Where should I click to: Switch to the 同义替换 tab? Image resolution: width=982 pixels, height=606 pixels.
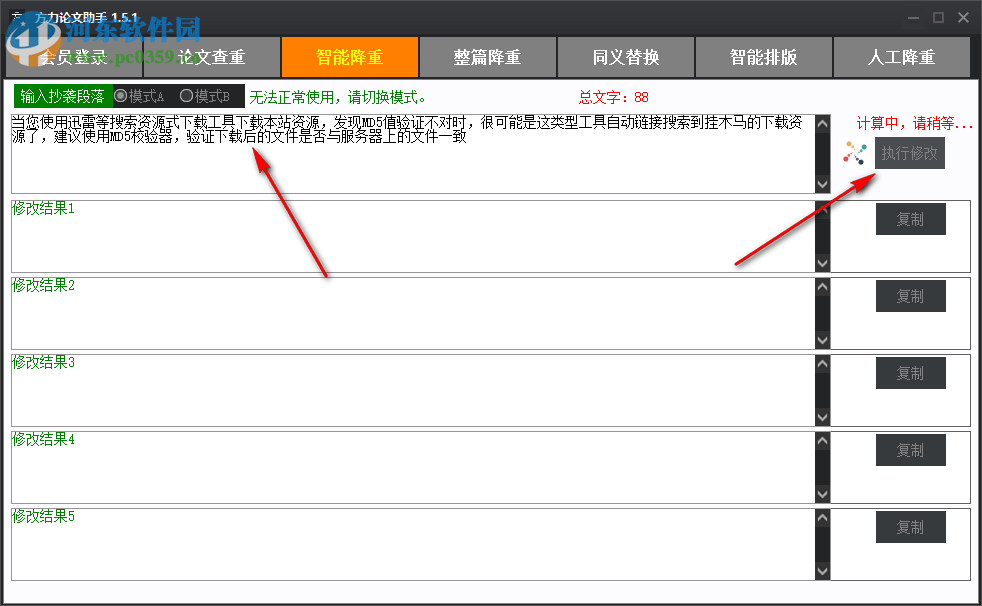(x=625, y=58)
